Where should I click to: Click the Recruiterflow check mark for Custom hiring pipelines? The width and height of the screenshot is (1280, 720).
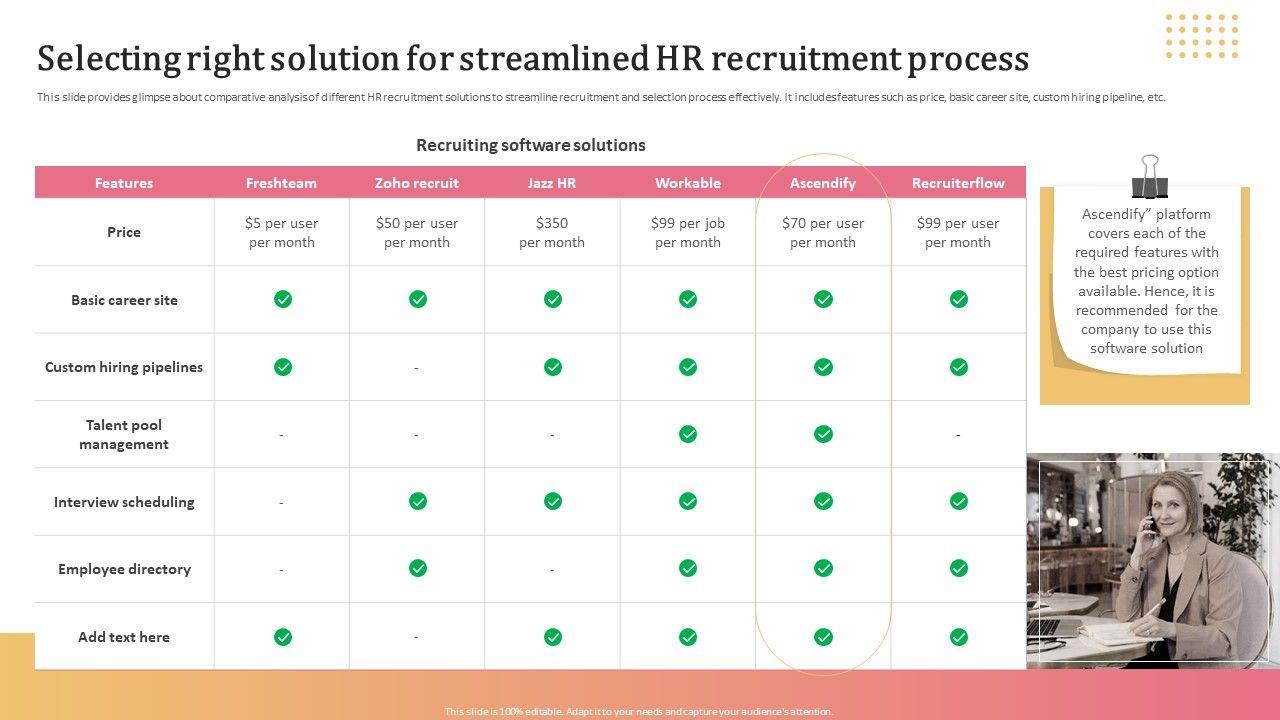[959, 367]
